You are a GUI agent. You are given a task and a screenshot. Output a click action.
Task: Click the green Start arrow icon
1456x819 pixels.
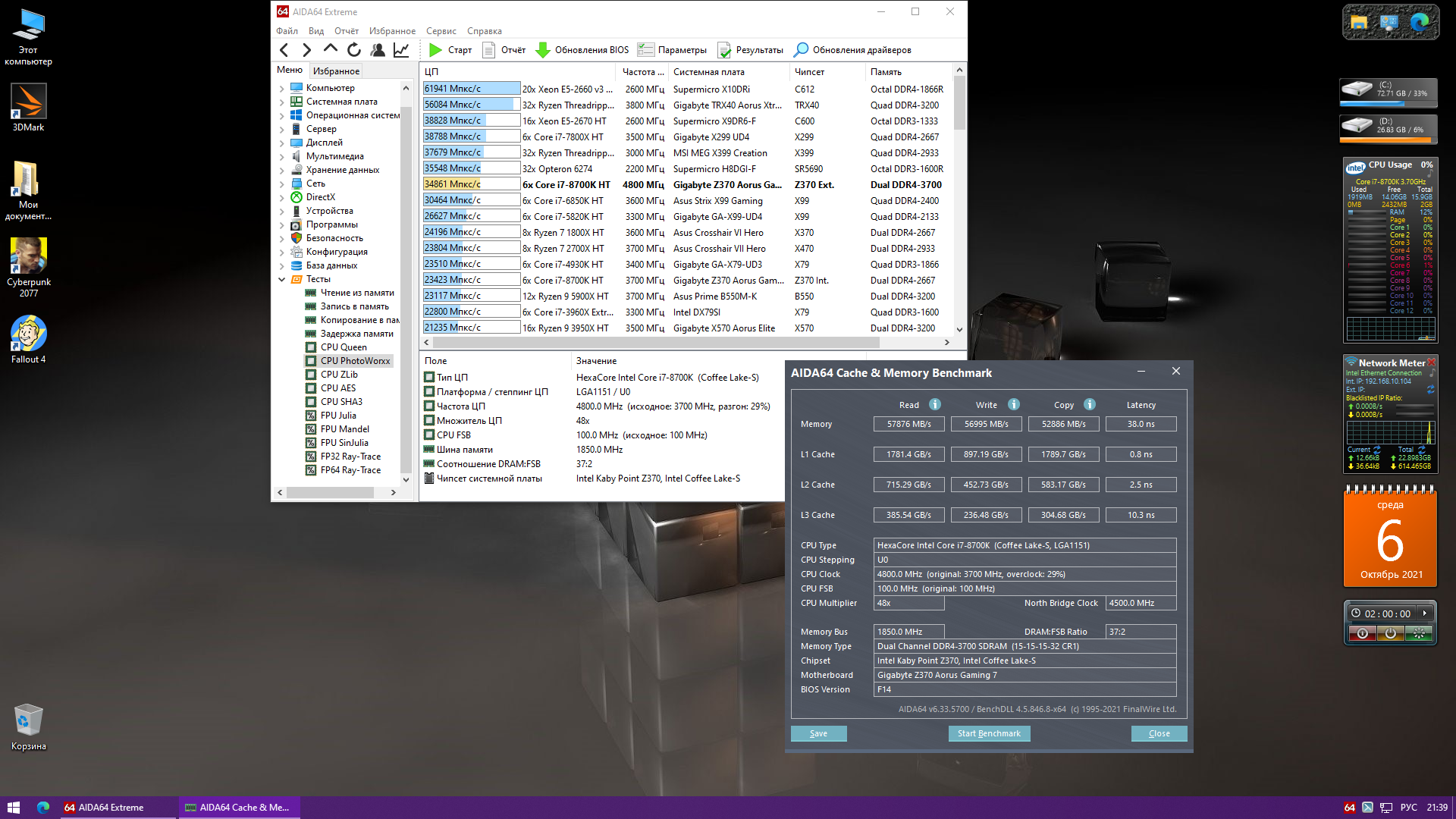pos(435,50)
